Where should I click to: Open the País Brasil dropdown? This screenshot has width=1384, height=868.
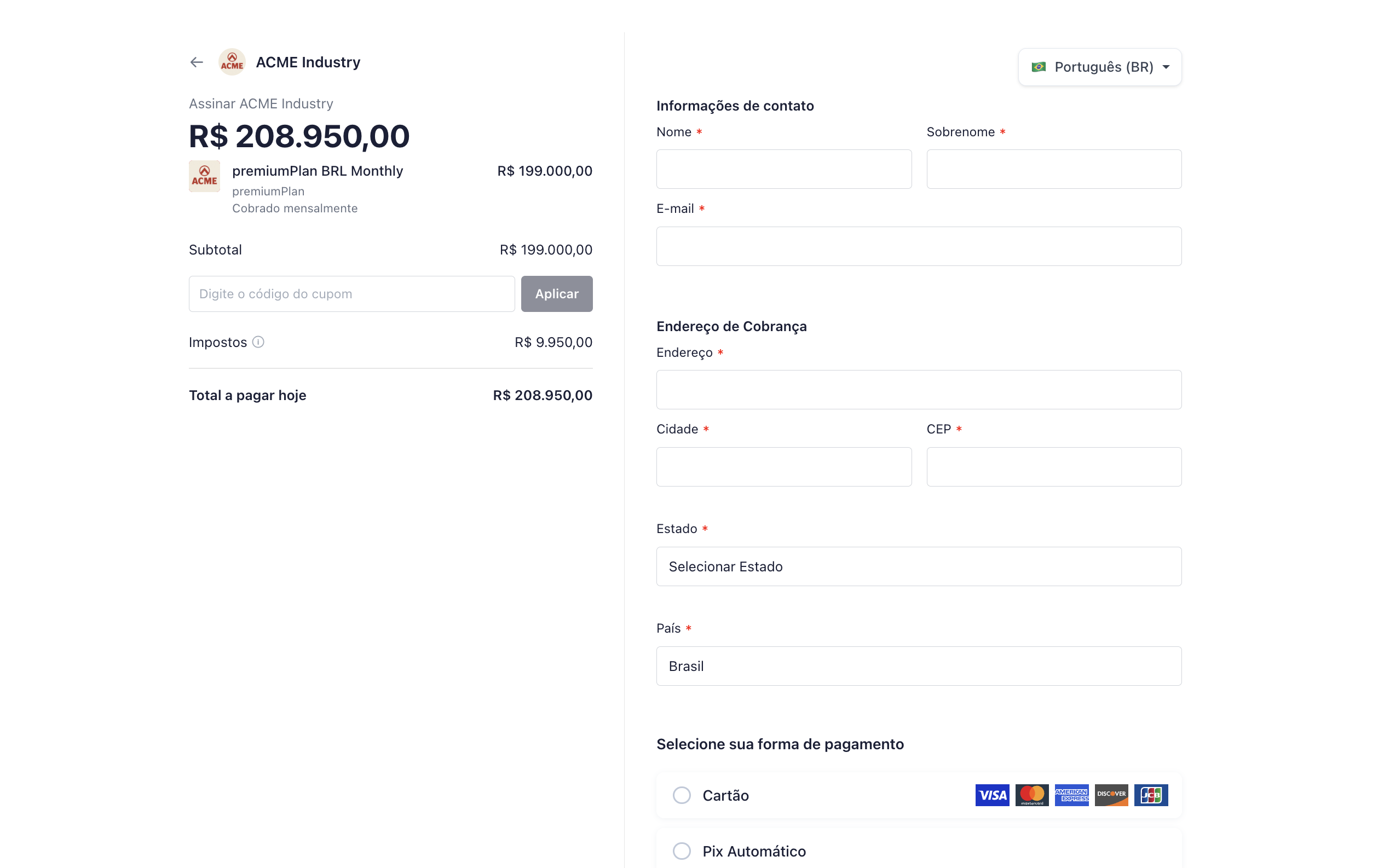pyautogui.click(x=919, y=666)
